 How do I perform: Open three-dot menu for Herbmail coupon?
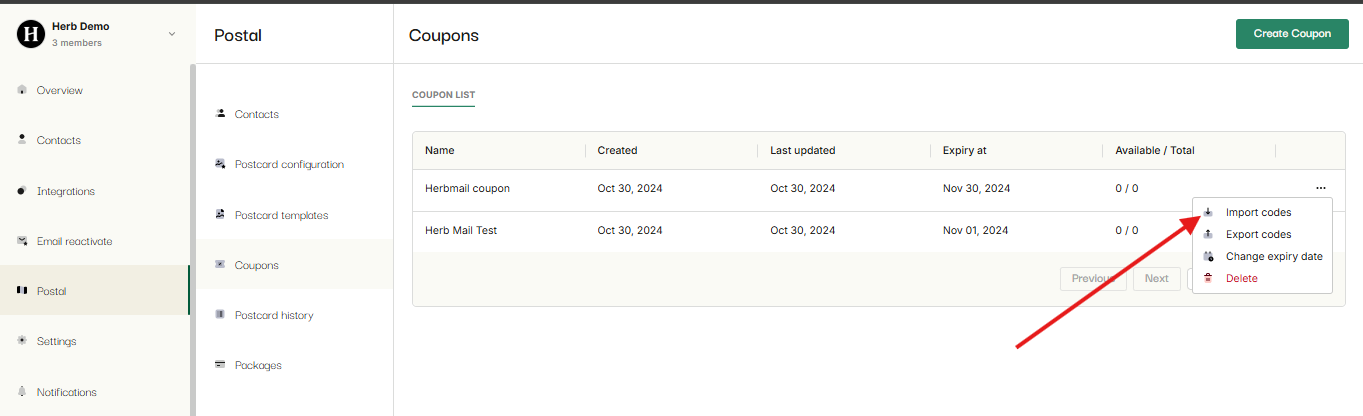(x=1321, y=188)
